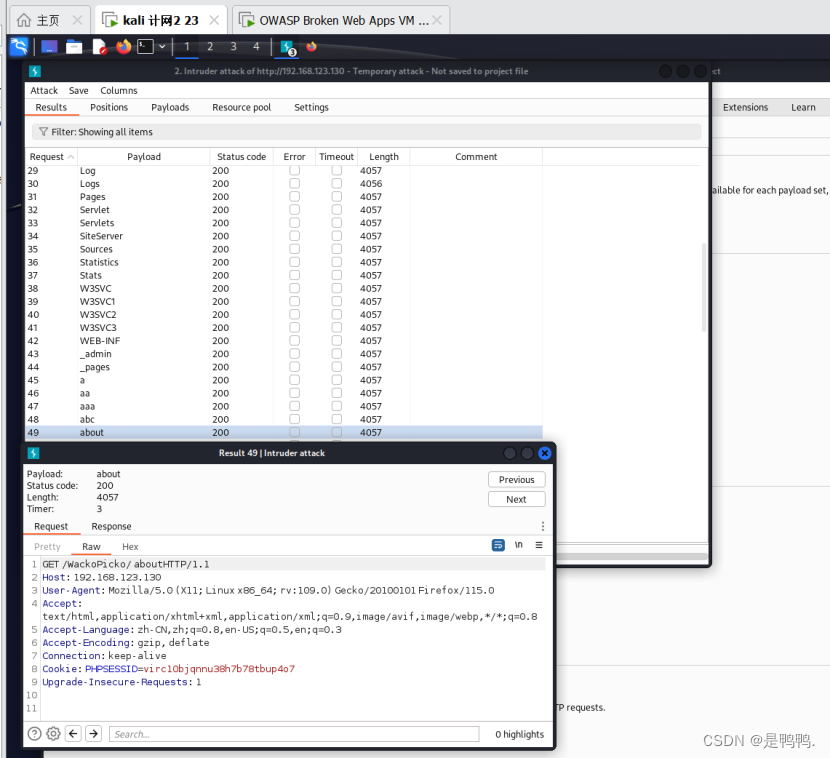Go to next search match arrow

(94, 734)
